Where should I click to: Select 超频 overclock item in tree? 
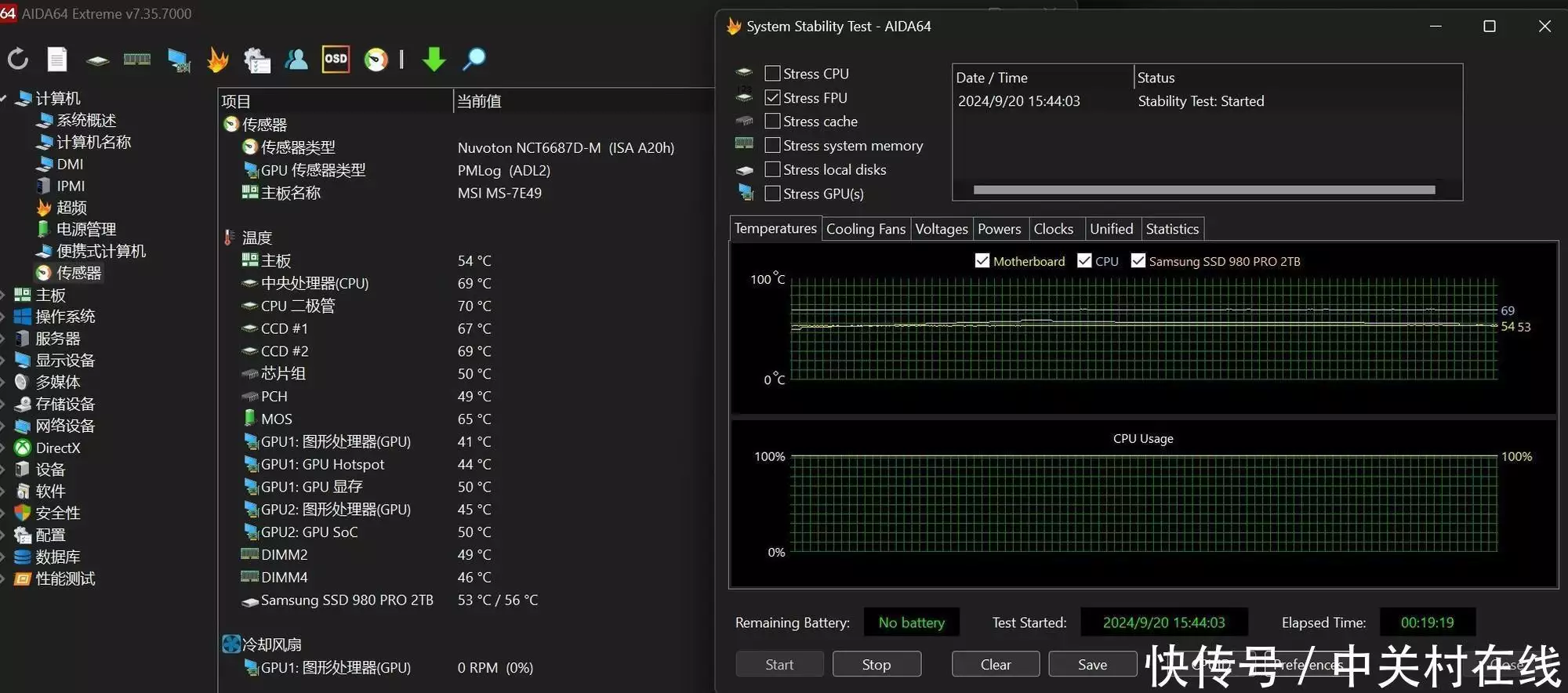click(x=62, y=208)
